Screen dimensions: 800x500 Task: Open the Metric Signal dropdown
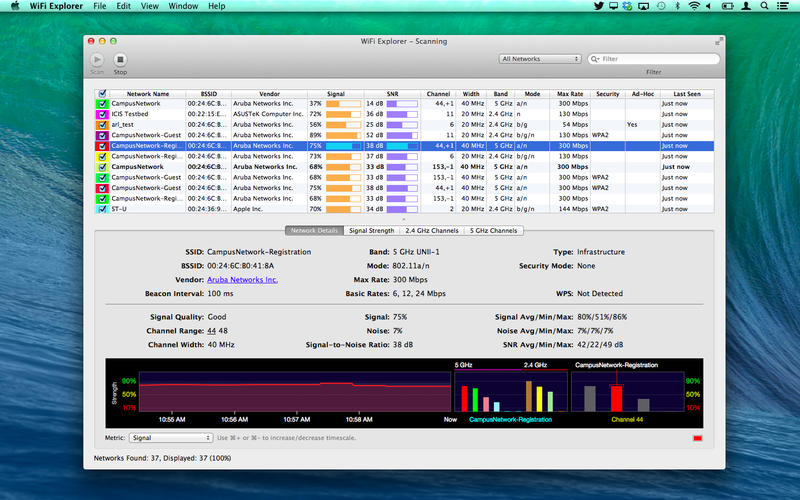[x=170, y=438]
